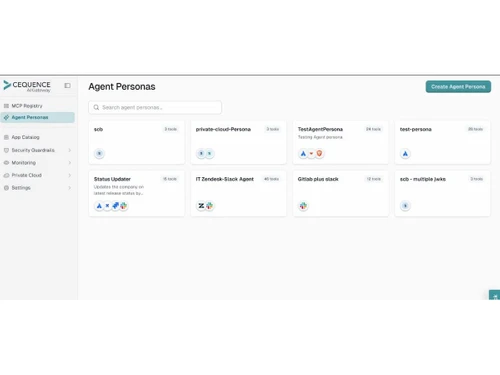Click the Create Agent Persona button
500x375 pixels.
click(x=458, y=87)
